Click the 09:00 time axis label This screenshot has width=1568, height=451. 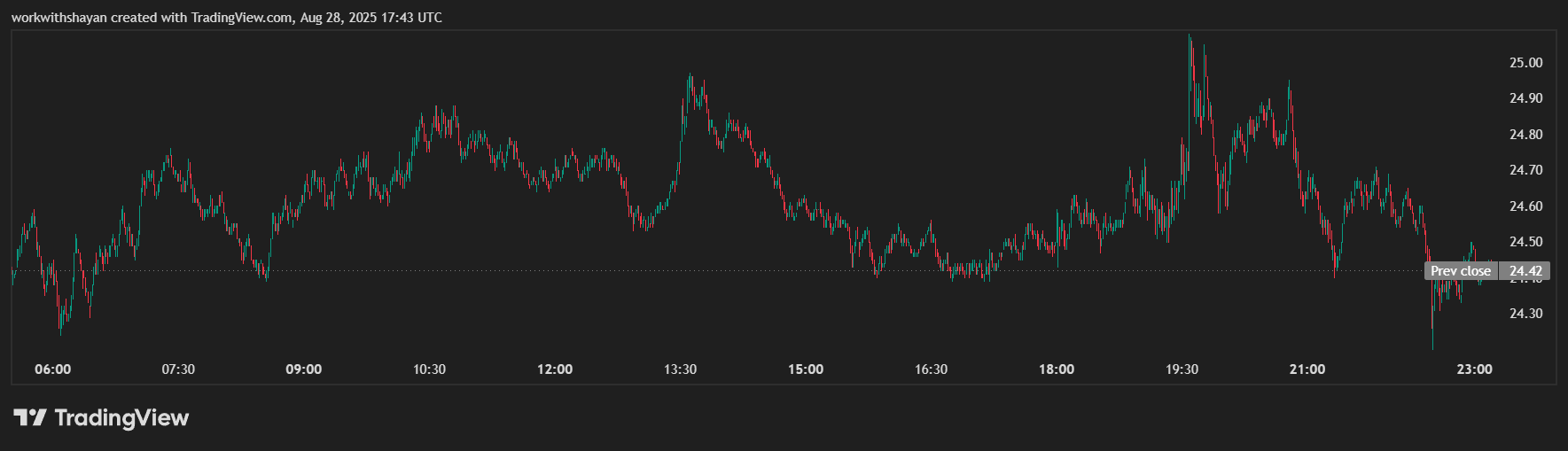304,369
